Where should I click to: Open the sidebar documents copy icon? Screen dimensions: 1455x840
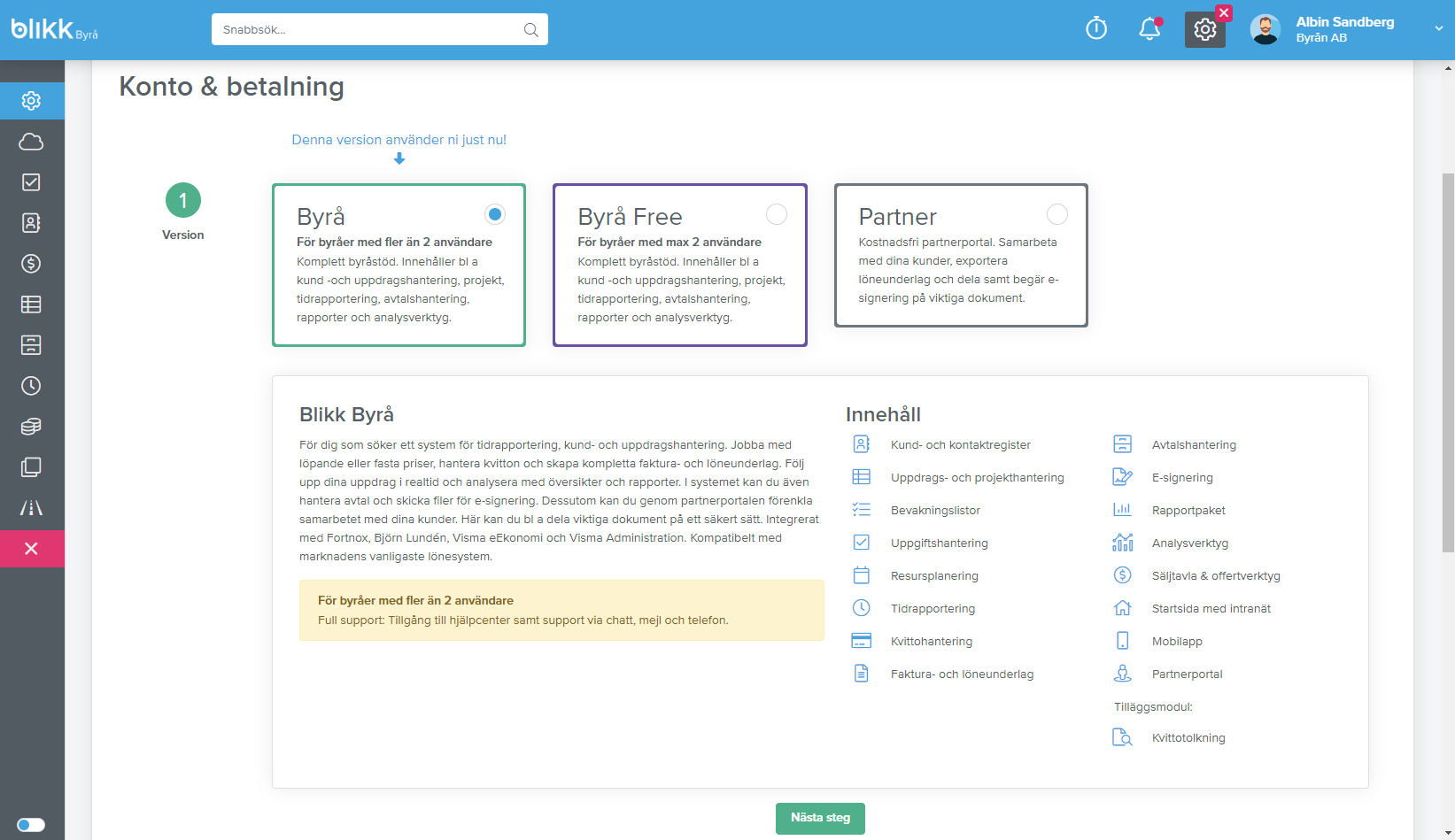32,467
